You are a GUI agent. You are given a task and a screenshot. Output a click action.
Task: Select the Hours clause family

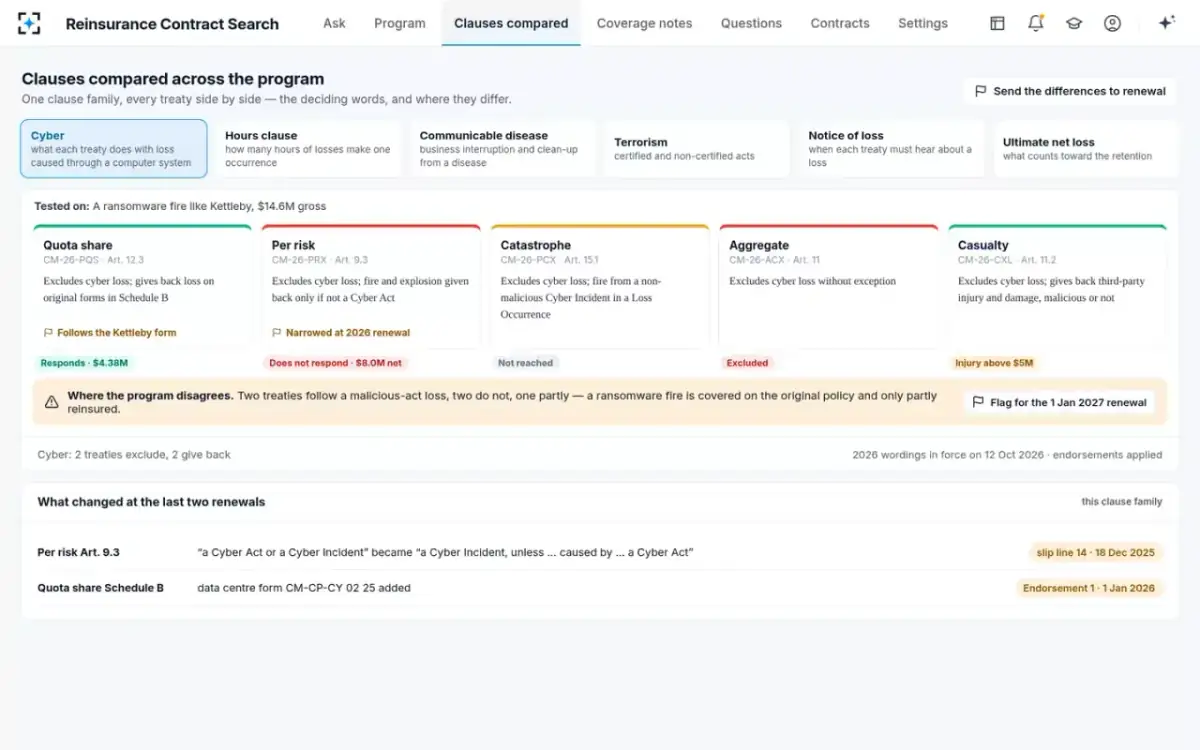(308, 149)
